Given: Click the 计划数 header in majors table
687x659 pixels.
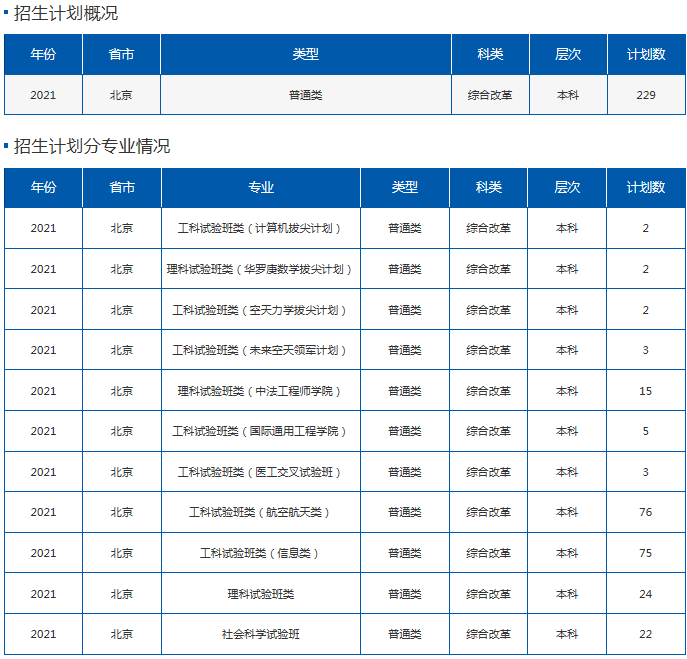Looking at the screenshot, I should click(646, 188).
